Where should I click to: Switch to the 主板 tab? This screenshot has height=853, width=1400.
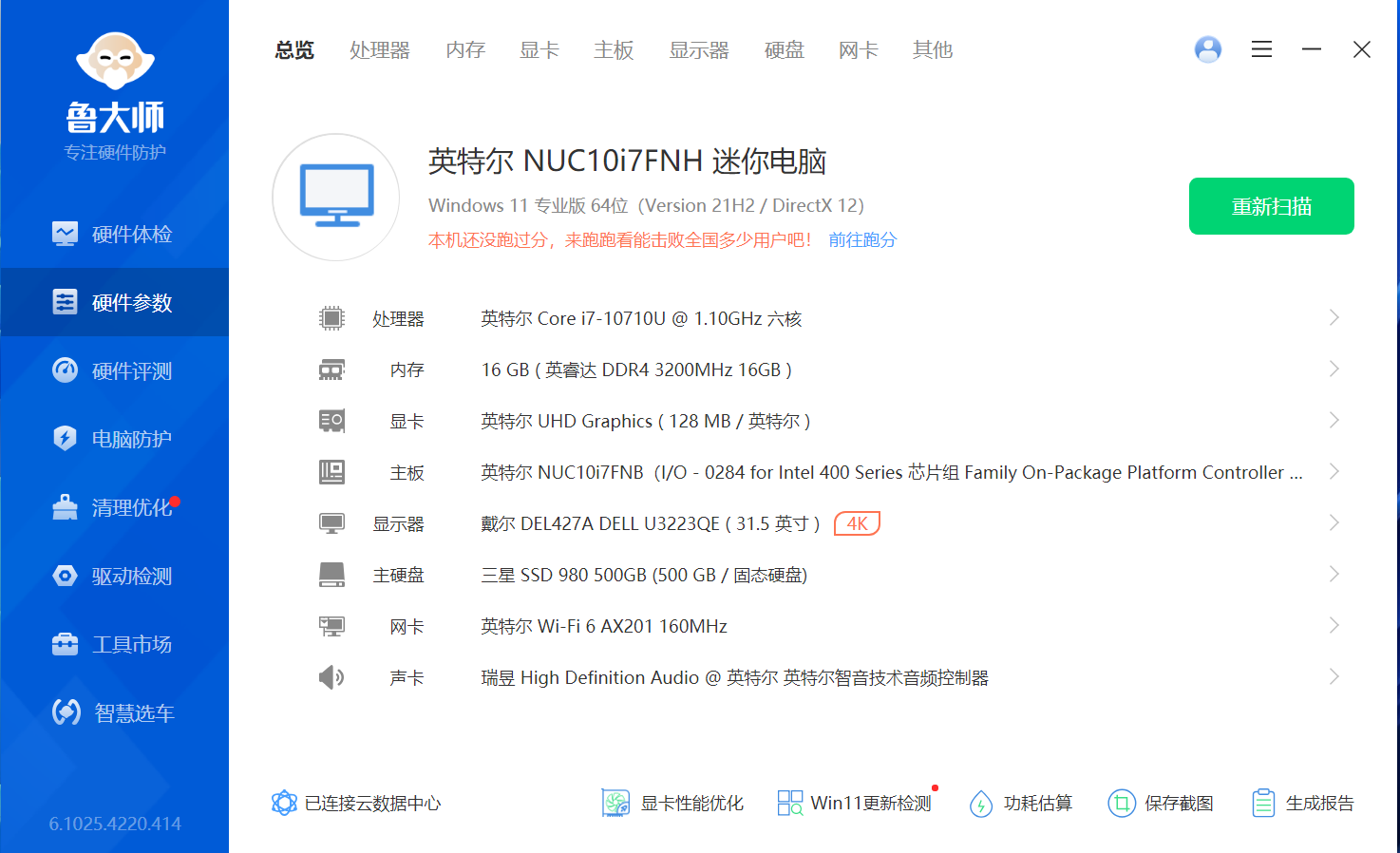(x=614, y=50)
